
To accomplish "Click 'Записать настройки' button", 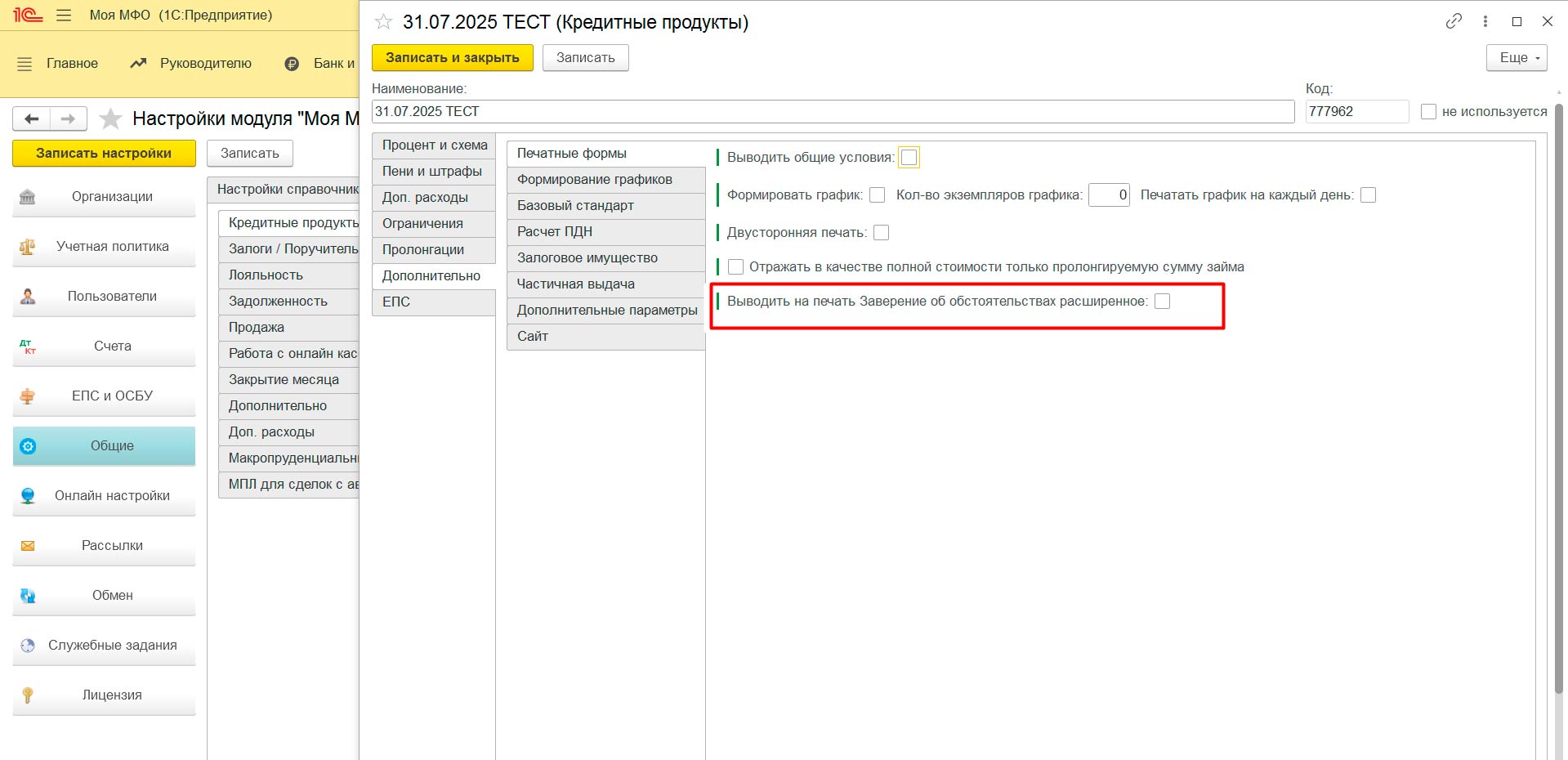I will click(104, 154).
